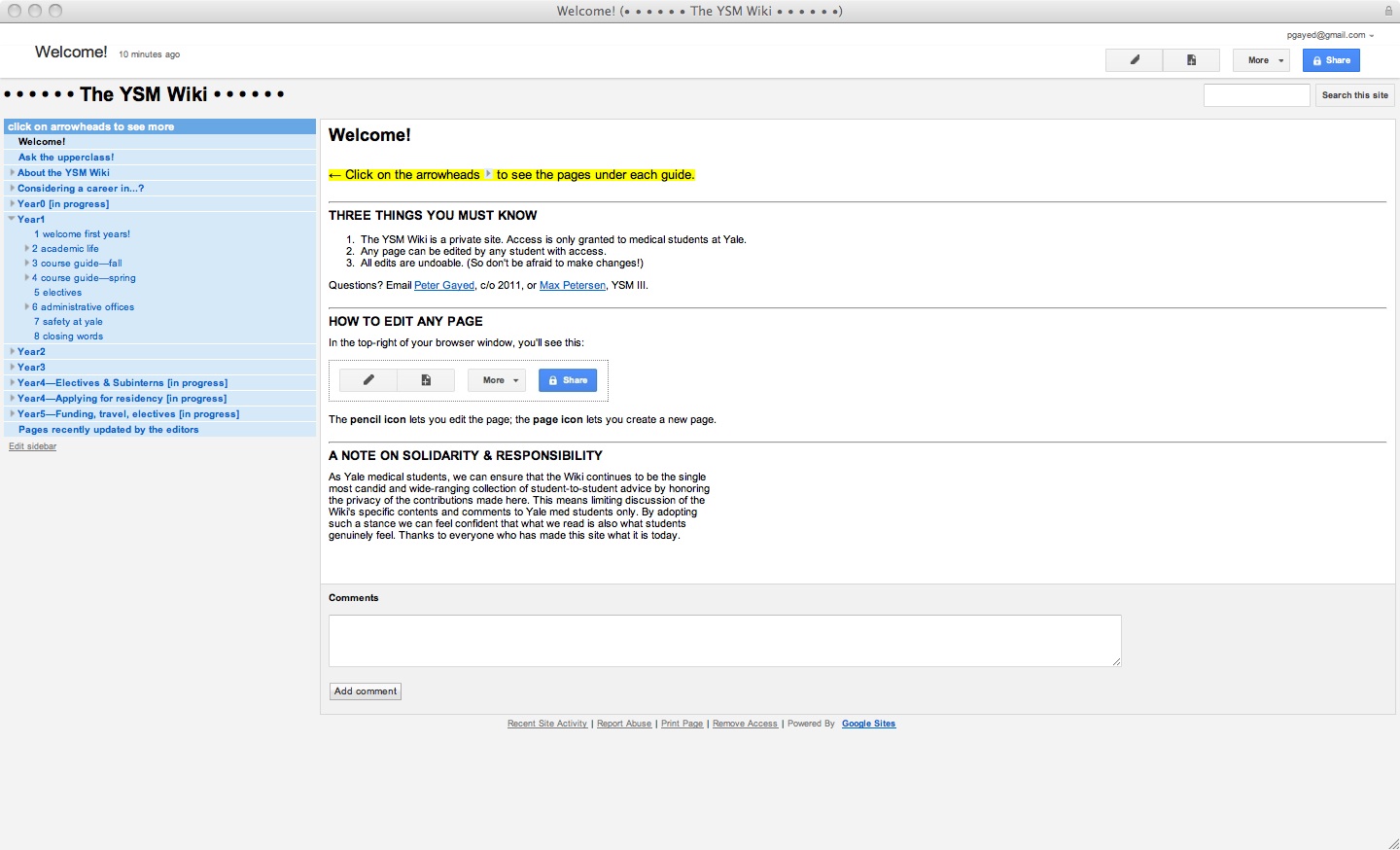Click inside the Comments text box
This screenshot has height=850, width=1400.
(x=724, y=641)
